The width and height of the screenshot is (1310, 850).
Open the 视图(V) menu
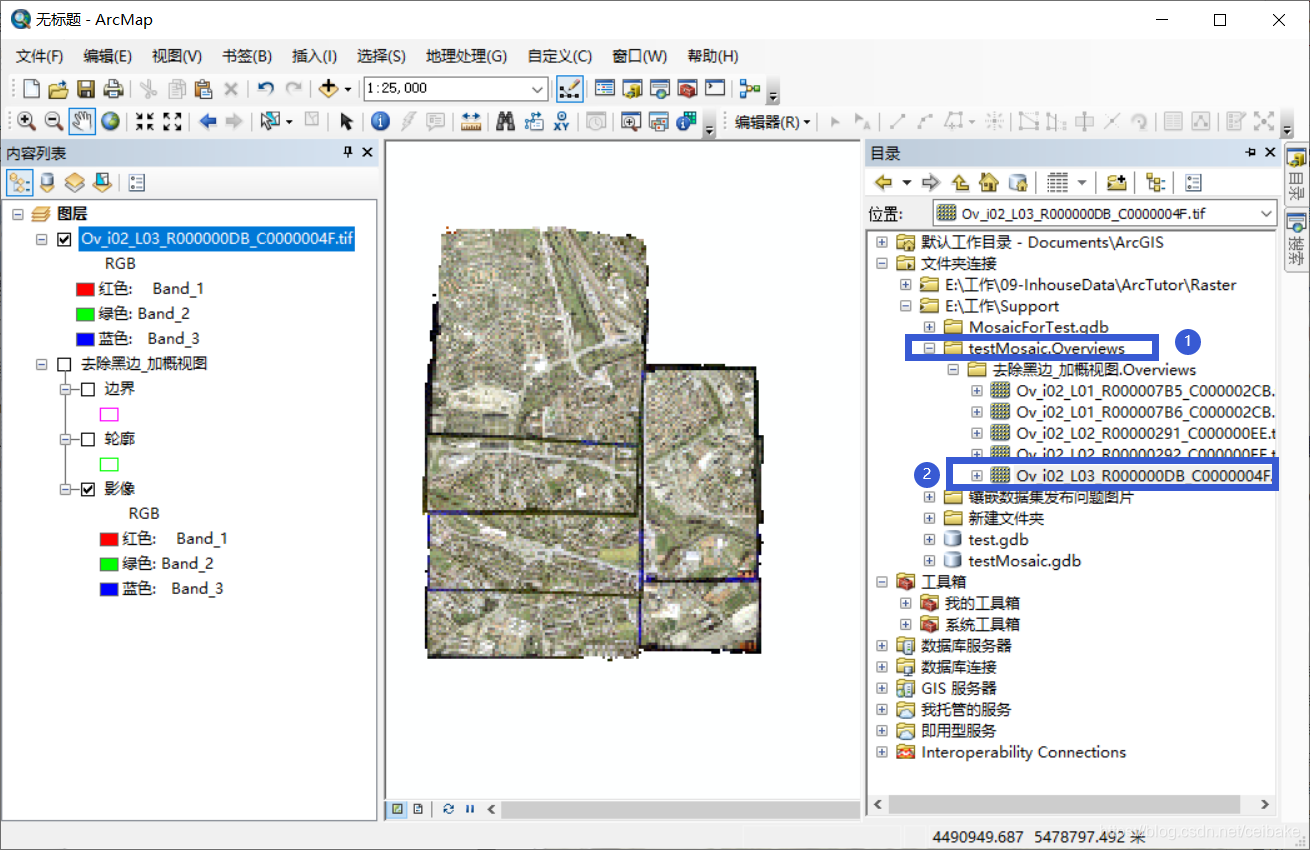[177, 56]
